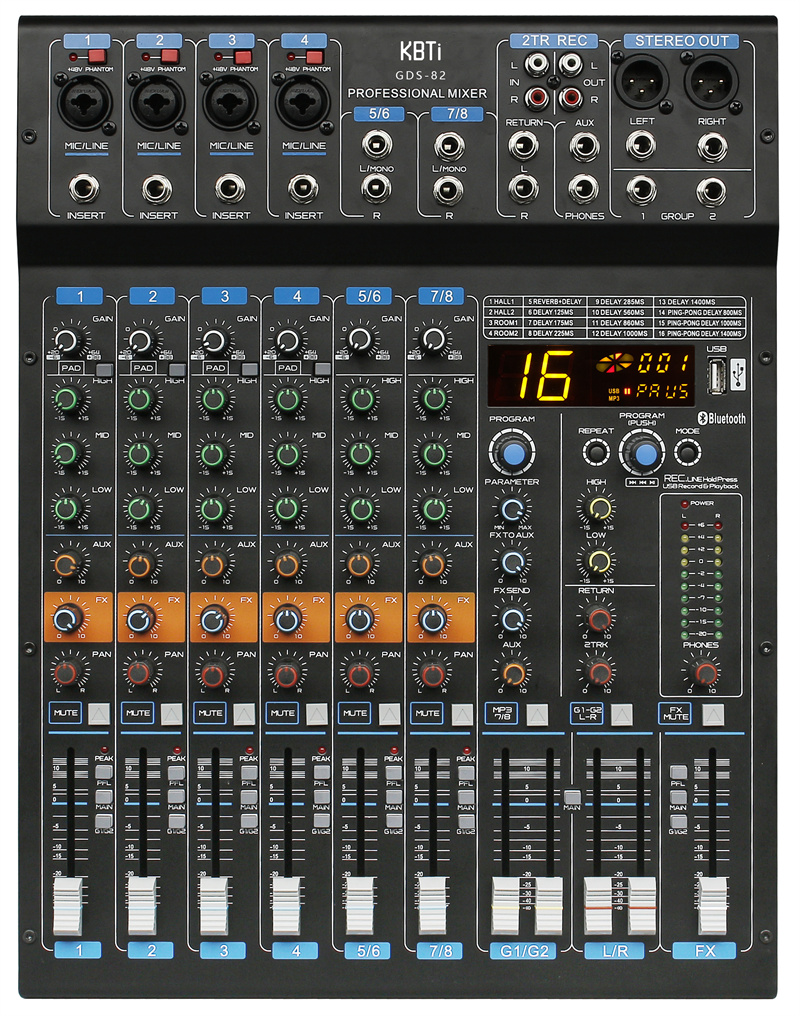This screenshot has height=1016, width=800.
Task: Click the PHONES output jack
Action: pyautogui.click(x=584, y=189)
